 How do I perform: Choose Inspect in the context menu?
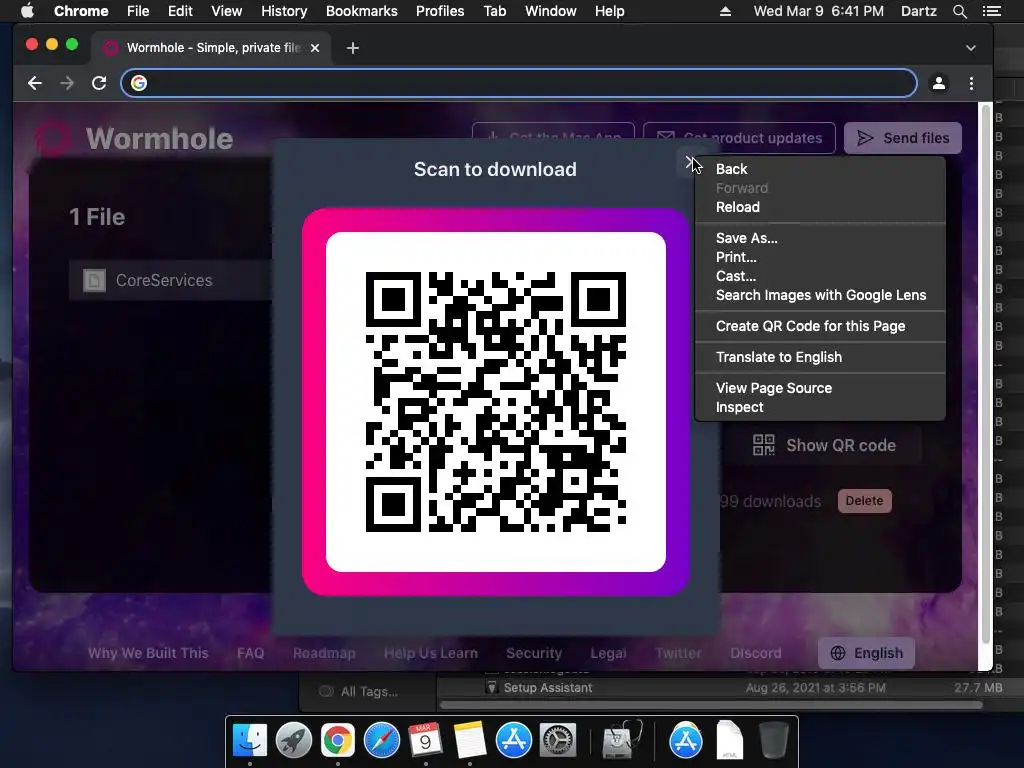(820, 407)
